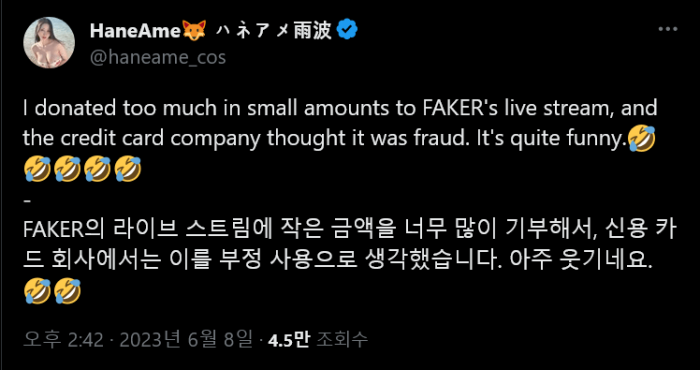Click the last emoji in the four-emoji row

(128, 169)
